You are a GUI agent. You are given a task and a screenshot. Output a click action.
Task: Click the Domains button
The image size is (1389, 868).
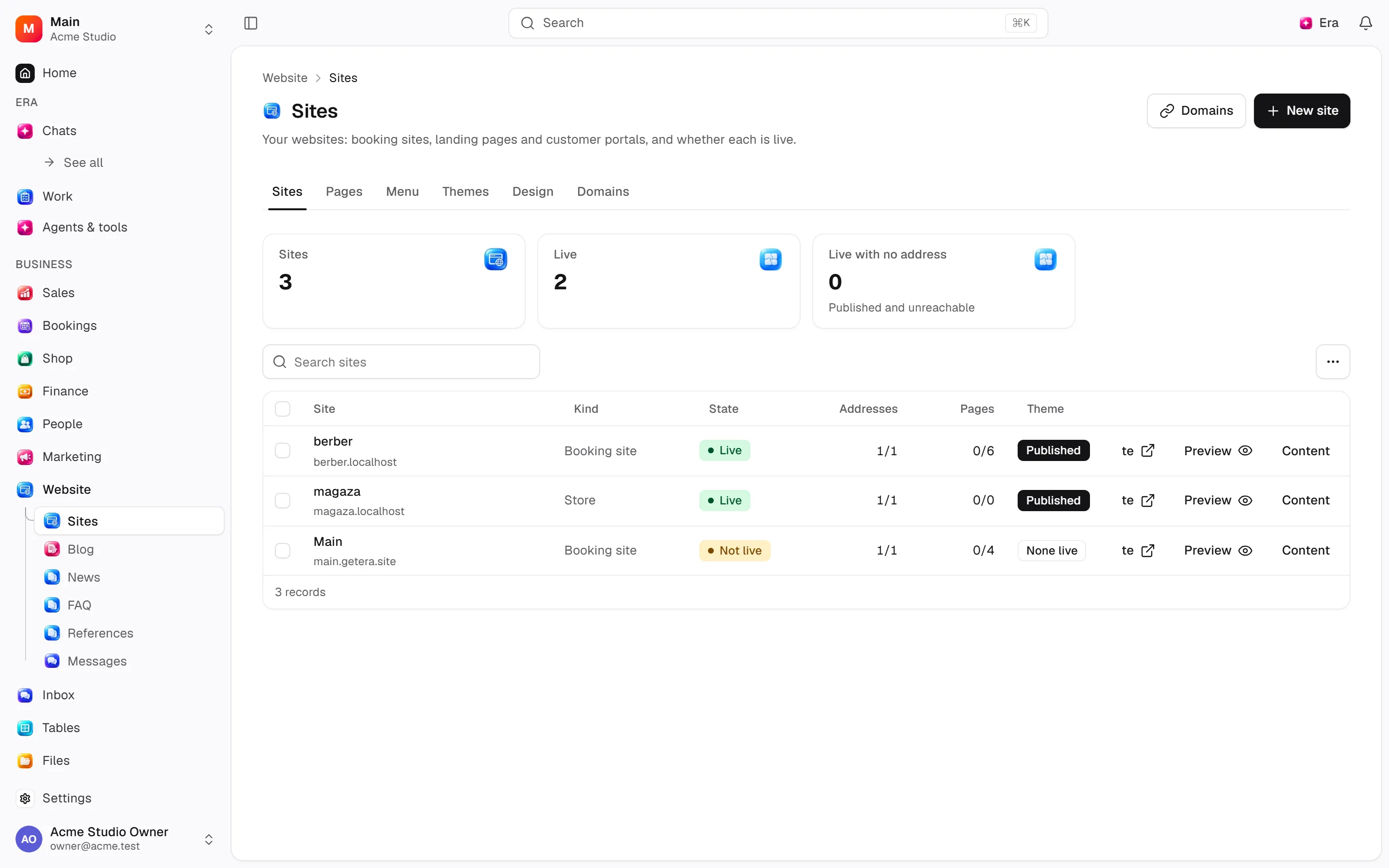coord(1196,111)
